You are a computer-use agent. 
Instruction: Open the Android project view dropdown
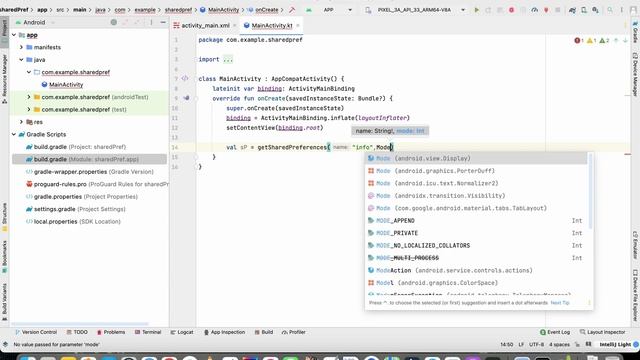(x=35, y=22)
